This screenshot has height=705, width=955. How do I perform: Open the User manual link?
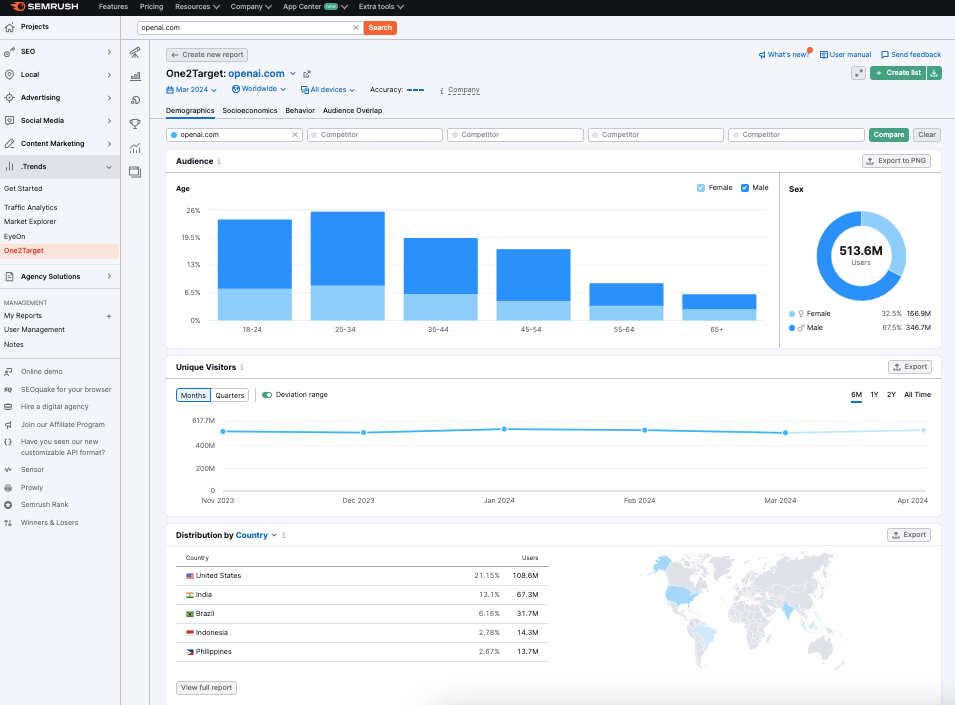pos(845,55)
